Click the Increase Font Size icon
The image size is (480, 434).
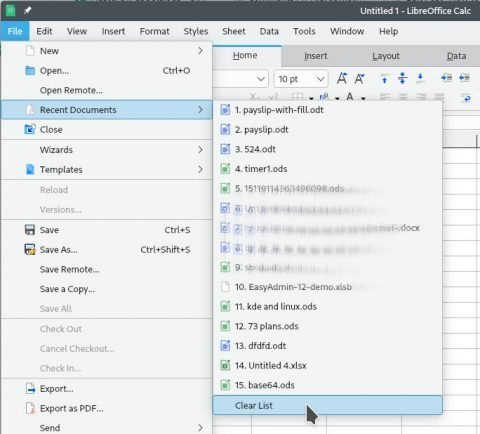(342, 79)
